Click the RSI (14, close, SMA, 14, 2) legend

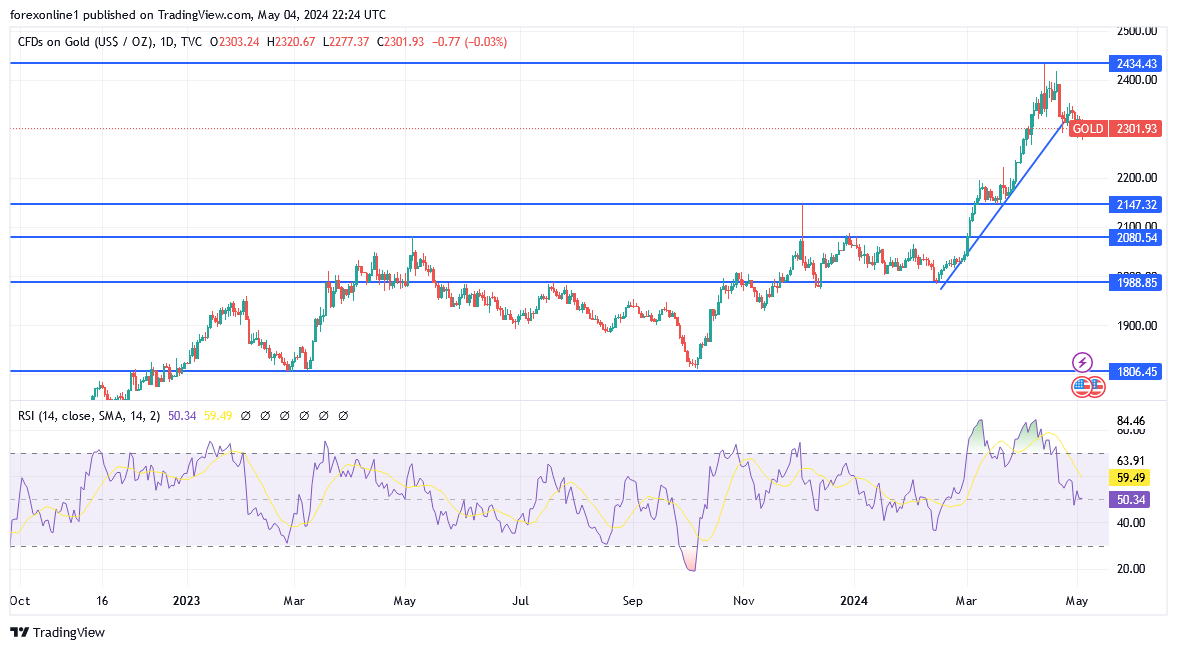click(89, 416)
